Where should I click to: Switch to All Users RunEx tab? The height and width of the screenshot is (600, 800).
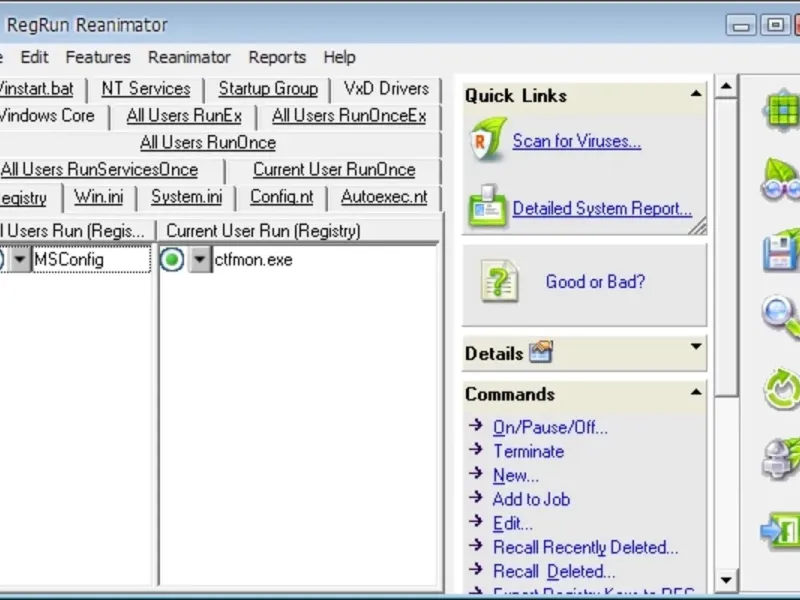click(x=184, y=116)
